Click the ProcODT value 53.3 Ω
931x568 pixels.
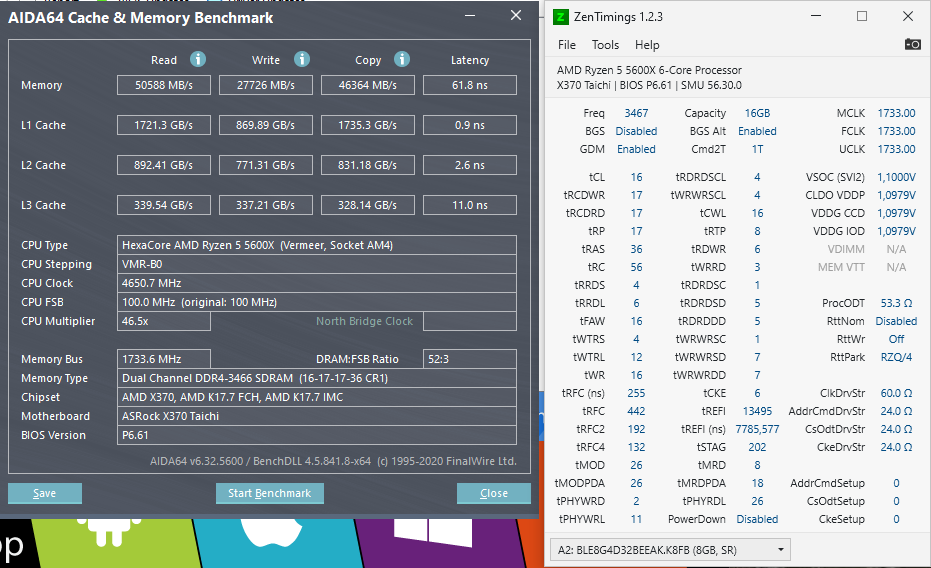pos(896,303)
